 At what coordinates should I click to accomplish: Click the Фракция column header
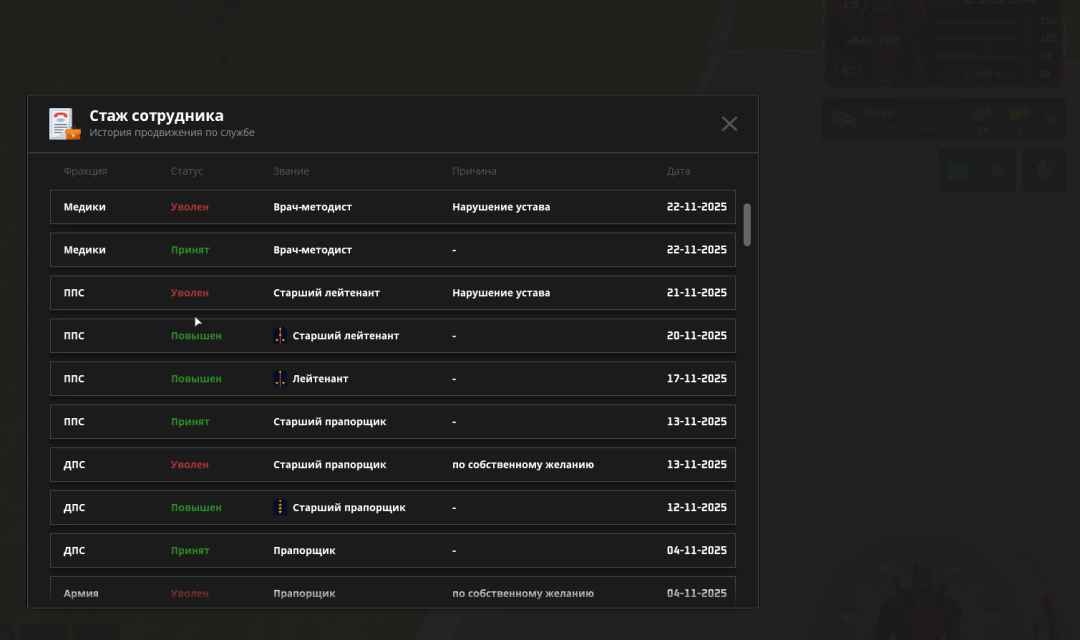(x=85, y=171)
